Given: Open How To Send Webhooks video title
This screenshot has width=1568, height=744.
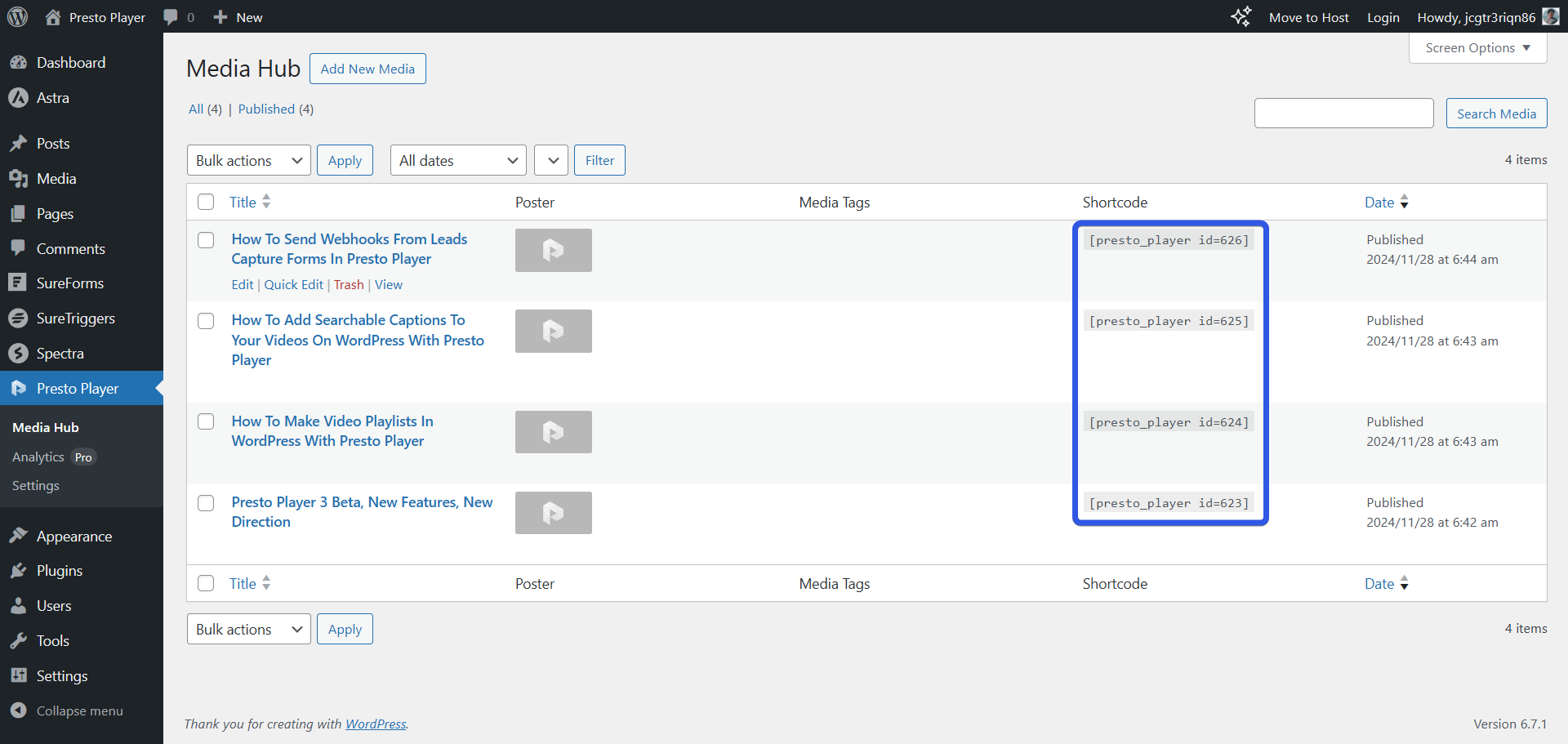Looking at the screenshot, I should tap(350, 249).
